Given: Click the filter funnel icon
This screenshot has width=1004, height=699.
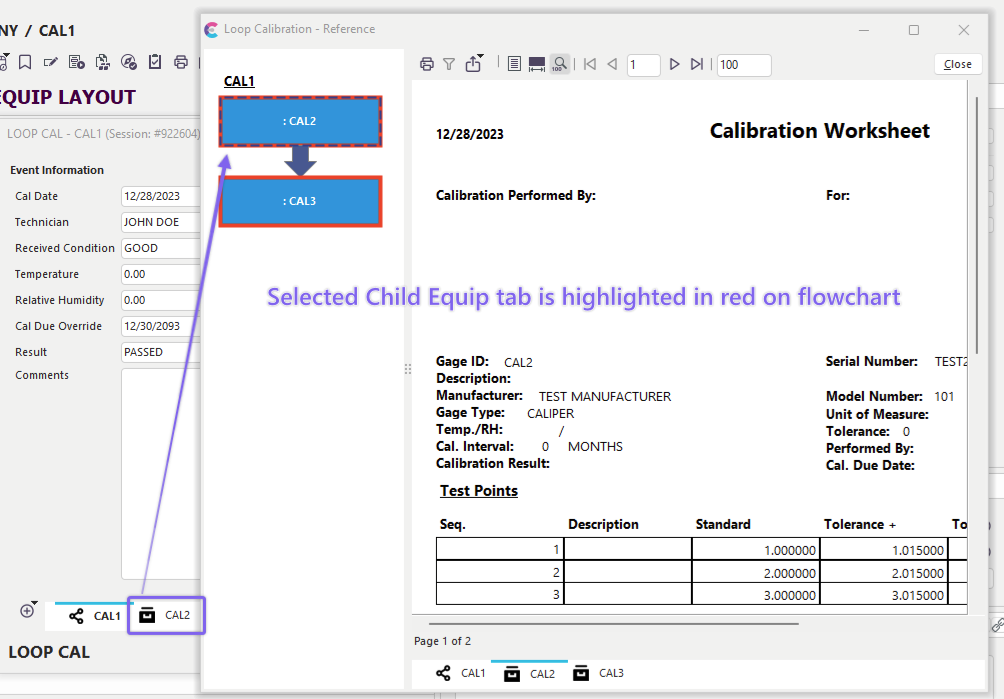Looking at the screenshot, I should point(449,64).
